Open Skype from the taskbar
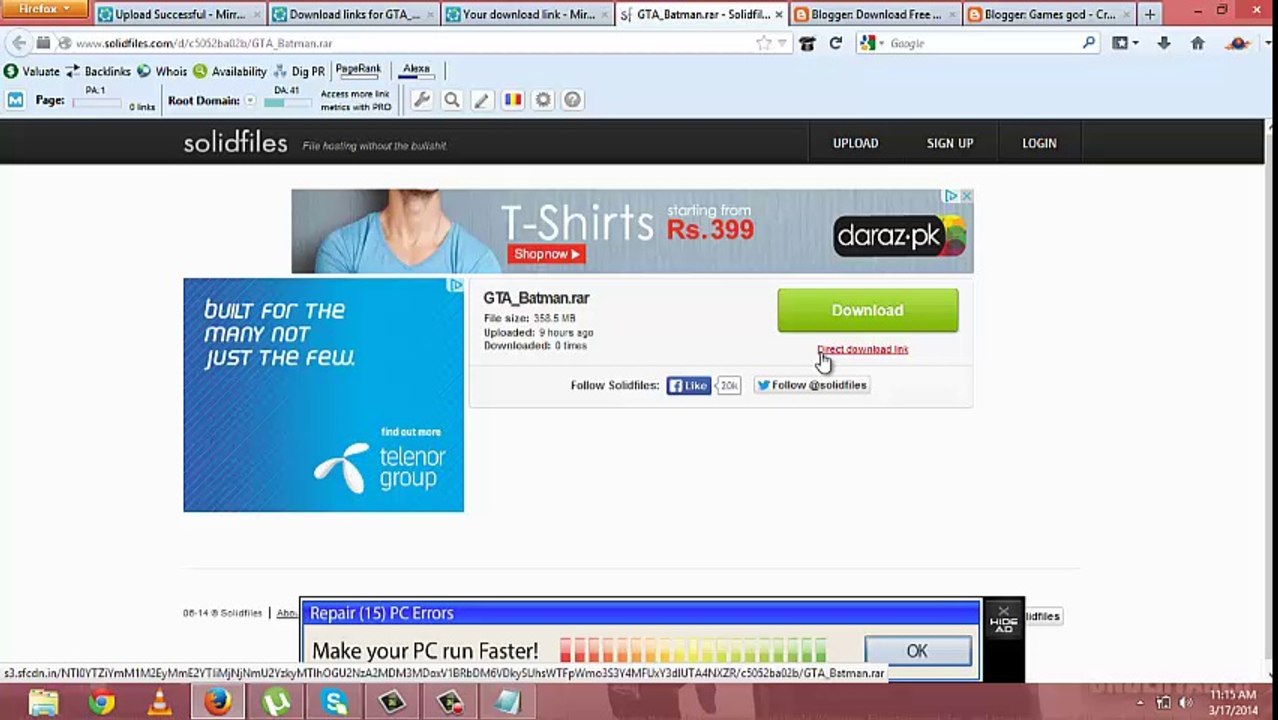1278x720 pixels. (x=334, y=703)
